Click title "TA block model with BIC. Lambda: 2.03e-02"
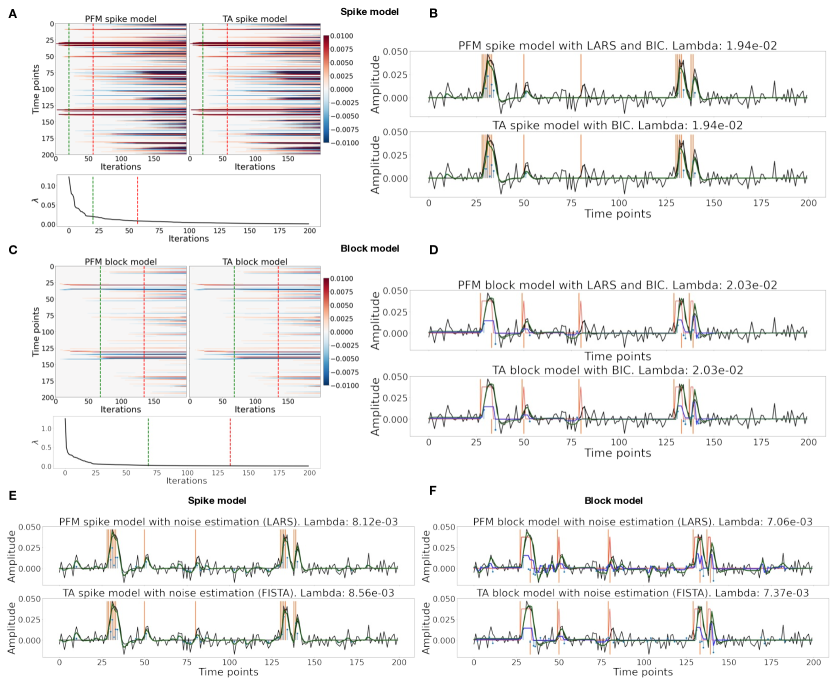The width and height of the screenshot is (830, 679). click(618, 370)
